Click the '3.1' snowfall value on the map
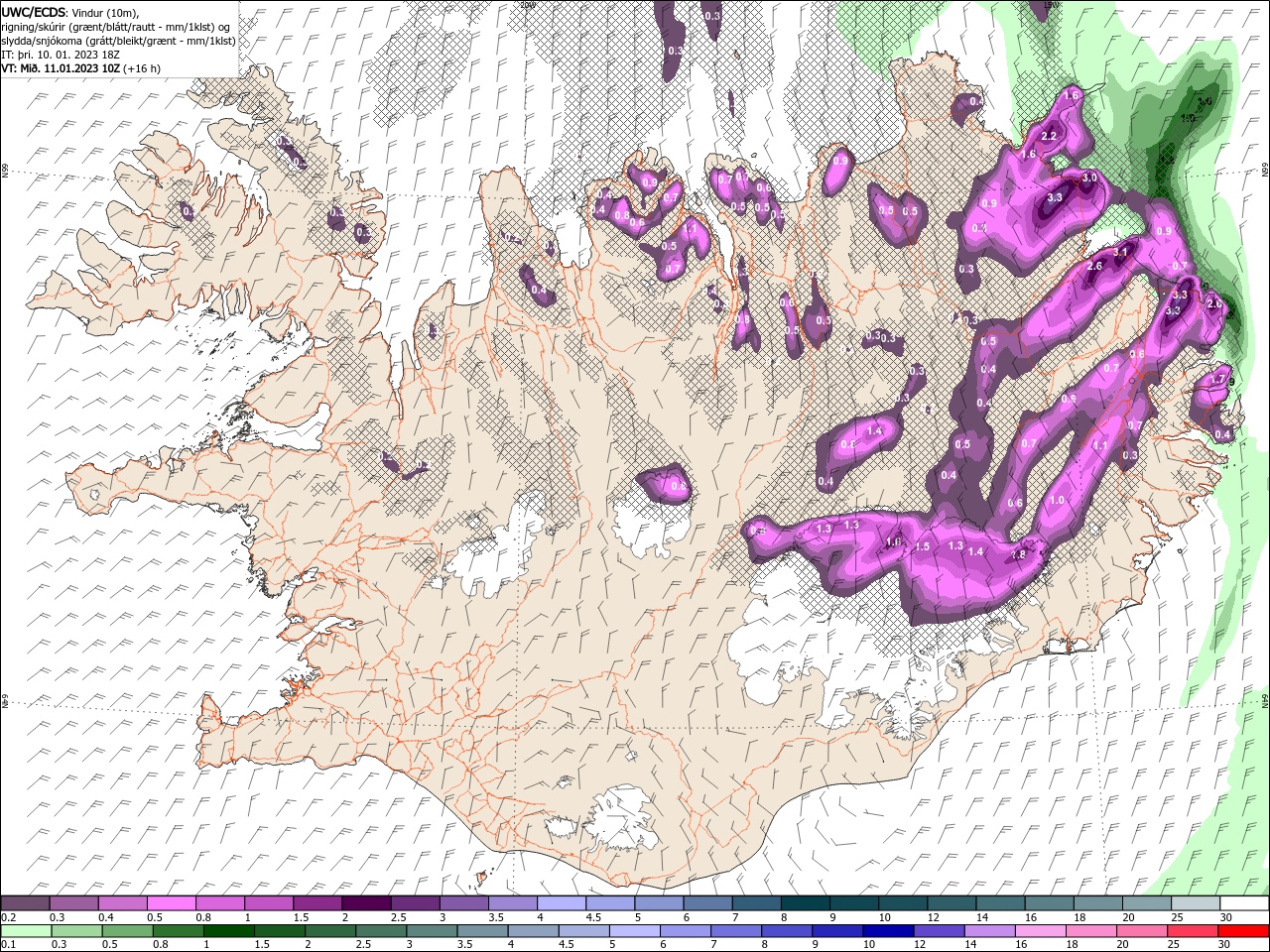 tap(1121, 252)
